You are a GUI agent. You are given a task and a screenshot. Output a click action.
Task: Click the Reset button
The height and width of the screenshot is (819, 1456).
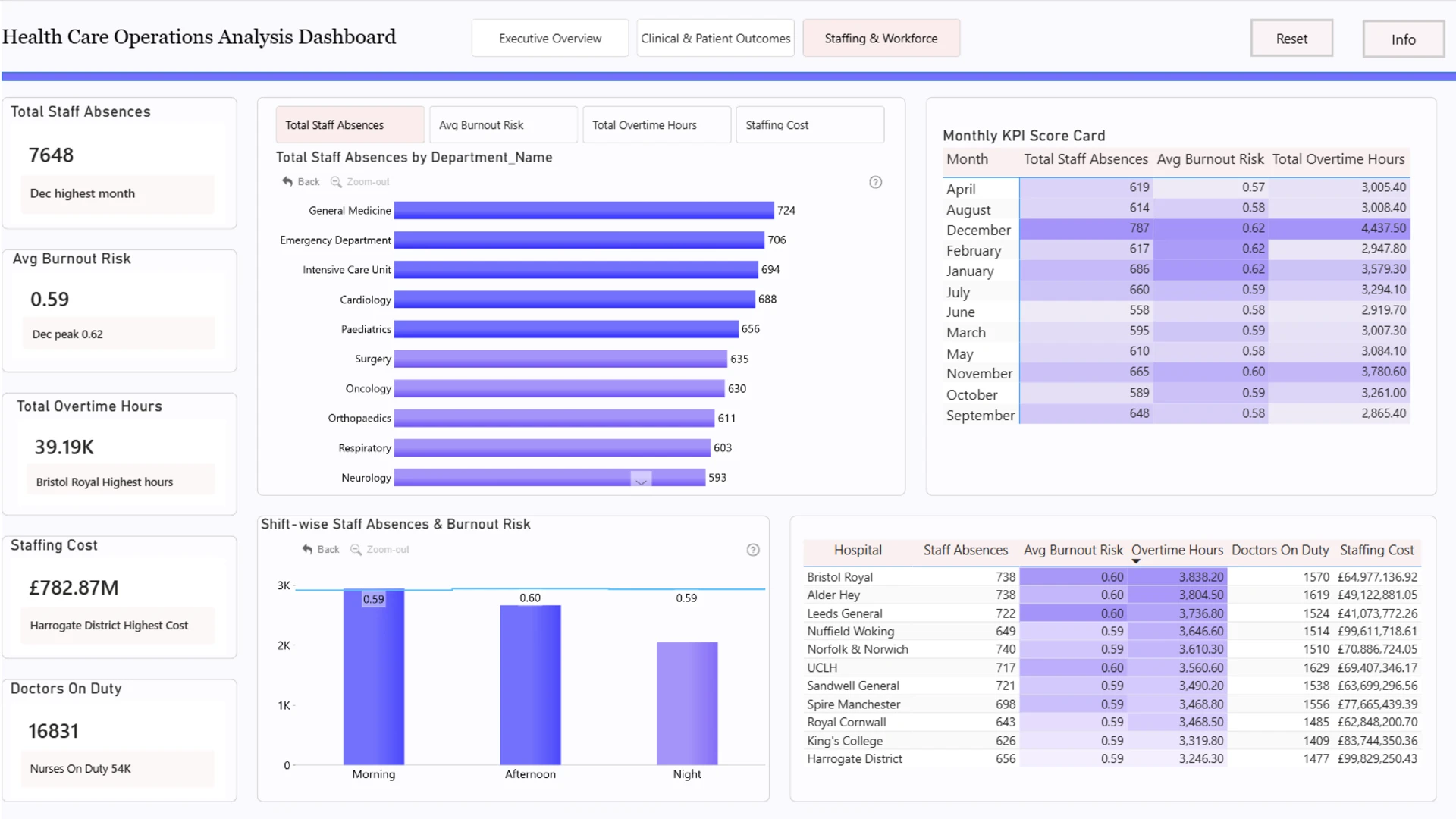(x=1291, y=39)
